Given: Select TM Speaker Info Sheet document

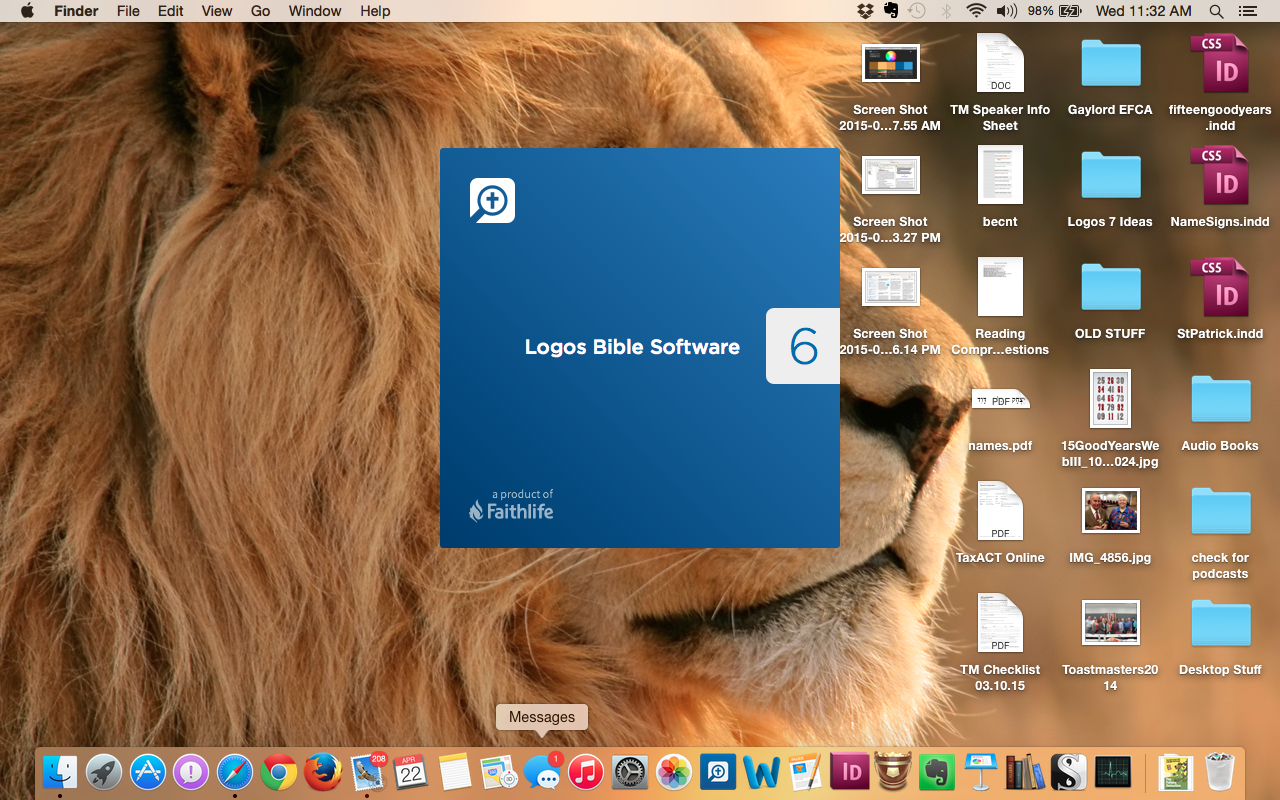Looking at the screenshot, I should [x=1000, y=64].
